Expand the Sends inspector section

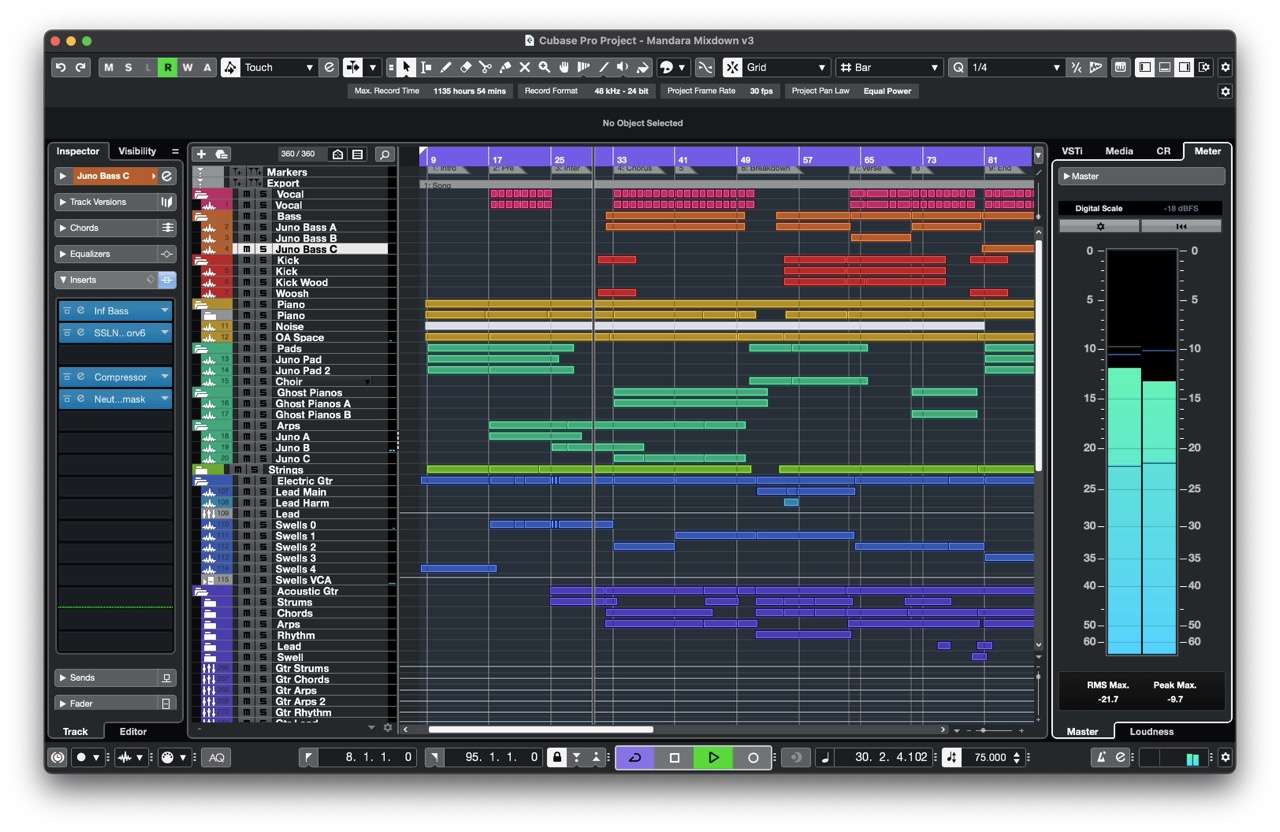(115, 678)
